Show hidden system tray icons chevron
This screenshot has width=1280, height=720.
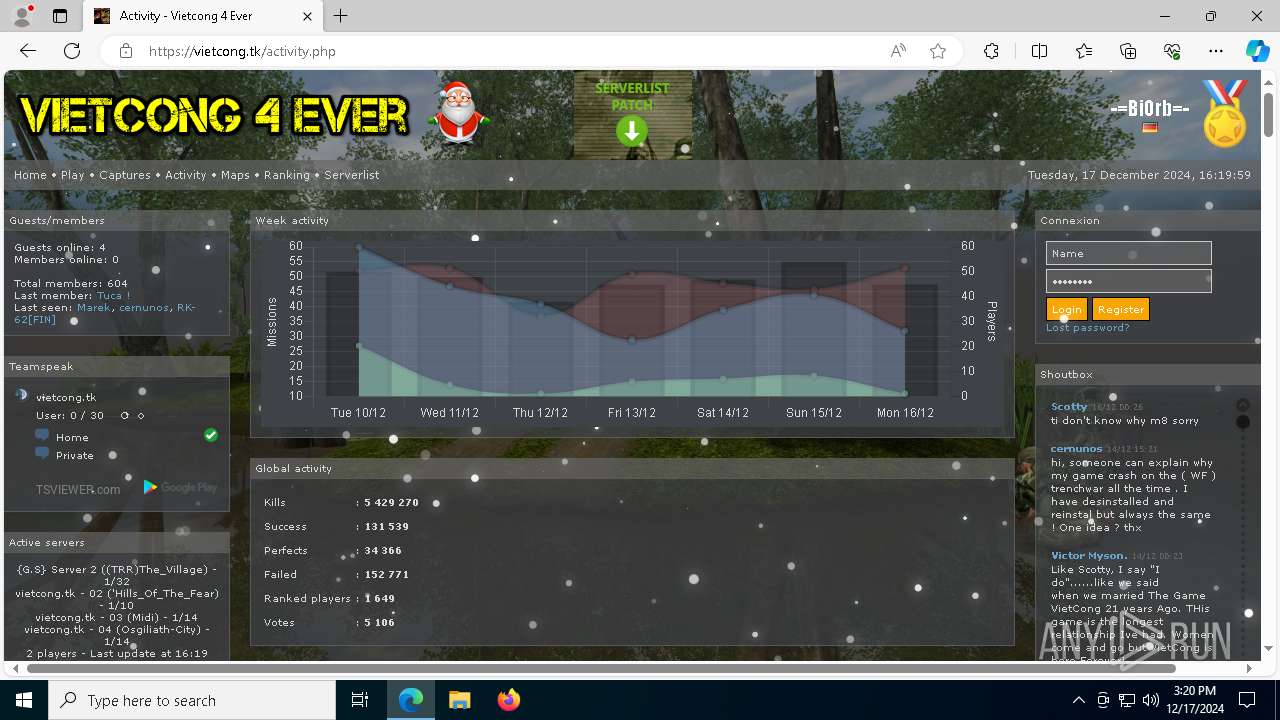point(1078,700)
